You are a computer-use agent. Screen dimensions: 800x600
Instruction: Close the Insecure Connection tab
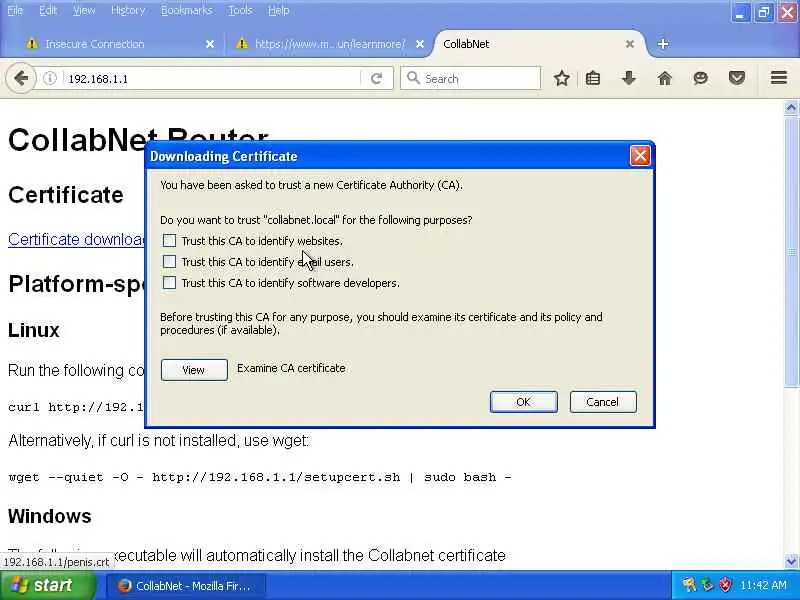pos(210,44)
